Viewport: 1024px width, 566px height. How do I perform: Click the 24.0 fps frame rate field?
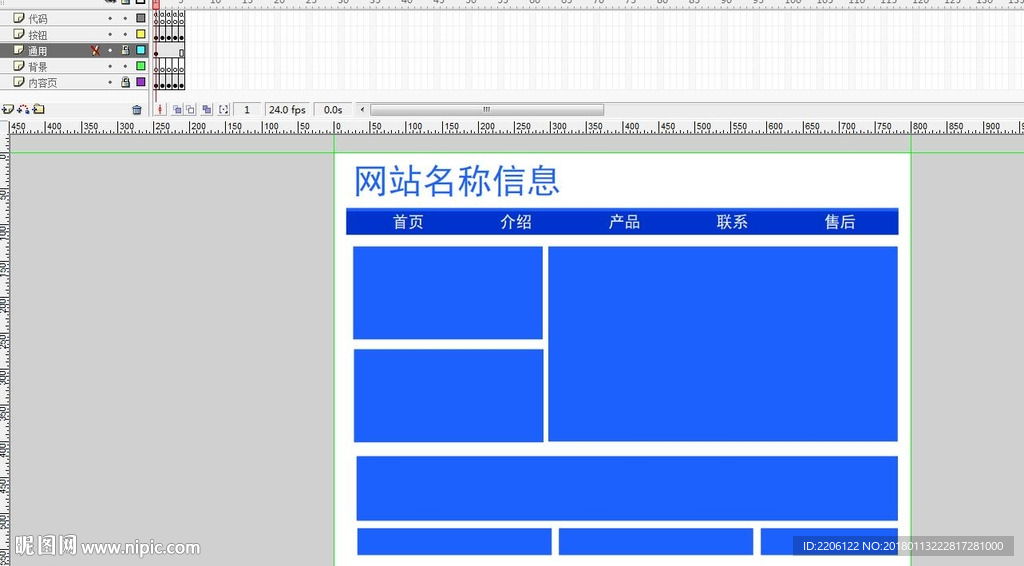(x=287, y=110)
